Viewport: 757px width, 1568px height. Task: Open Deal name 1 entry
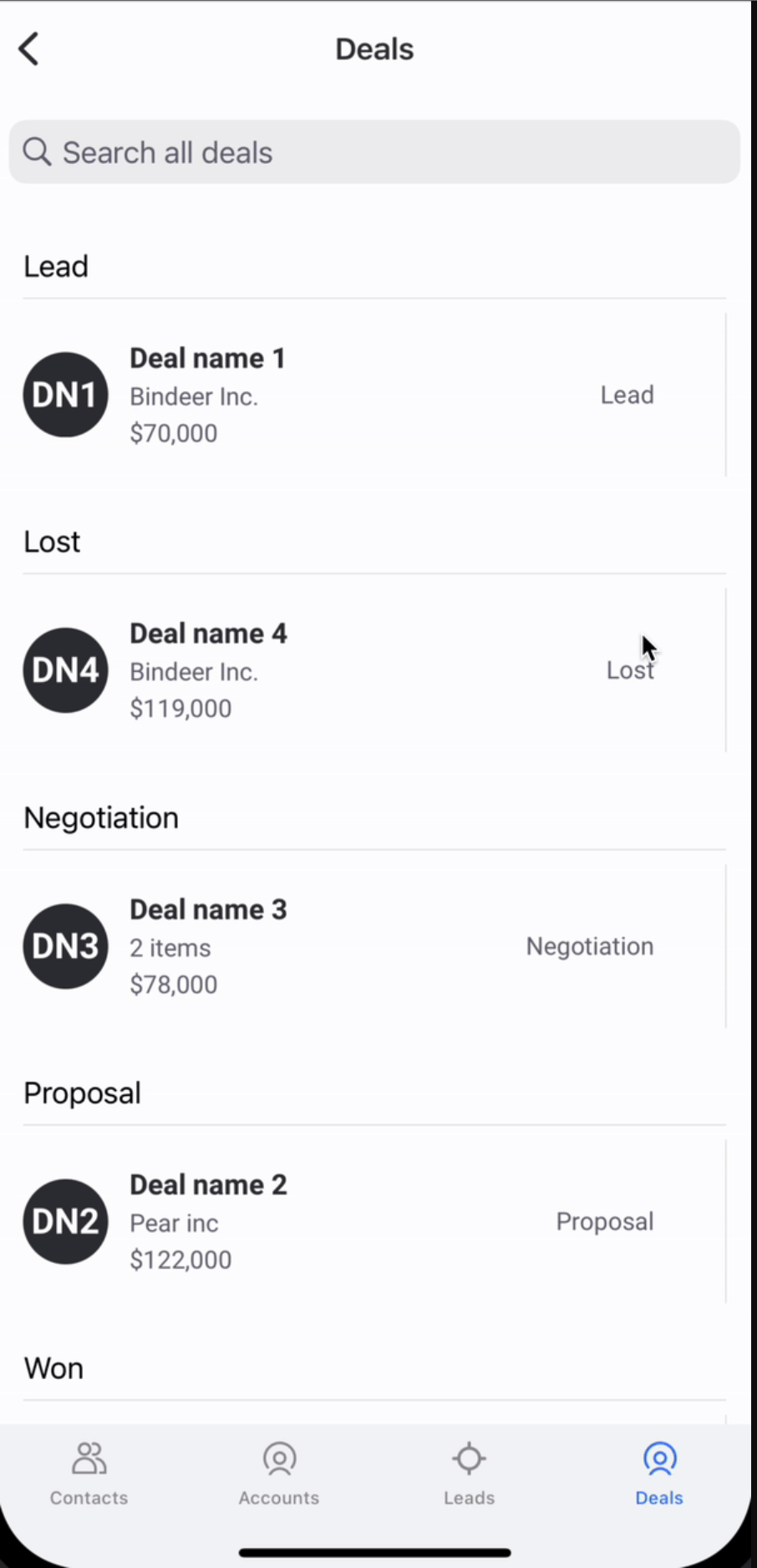coord(207,359)
